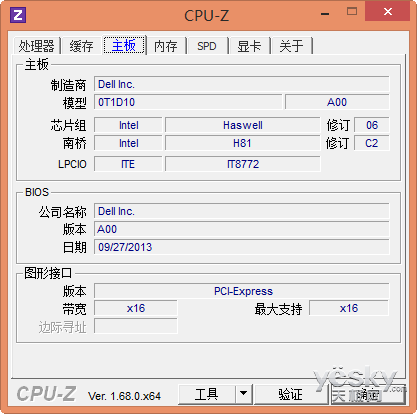Switch to the 显卡 tab

point(249,46)
